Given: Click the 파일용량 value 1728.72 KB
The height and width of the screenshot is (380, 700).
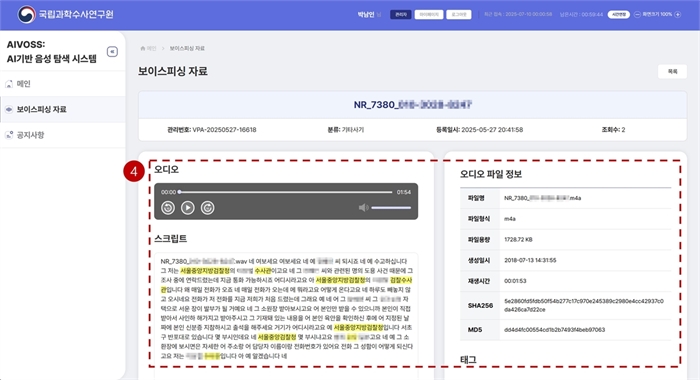Looking at the screenshot, I should [x=518, y=240].
